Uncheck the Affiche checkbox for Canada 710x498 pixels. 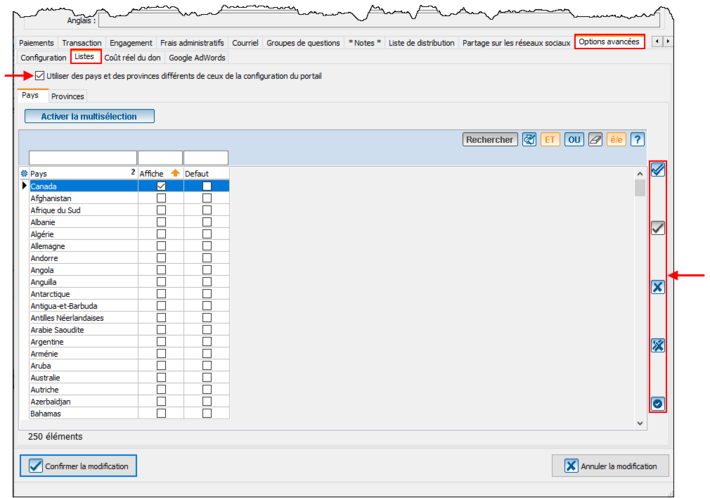[x=161, y=186]
